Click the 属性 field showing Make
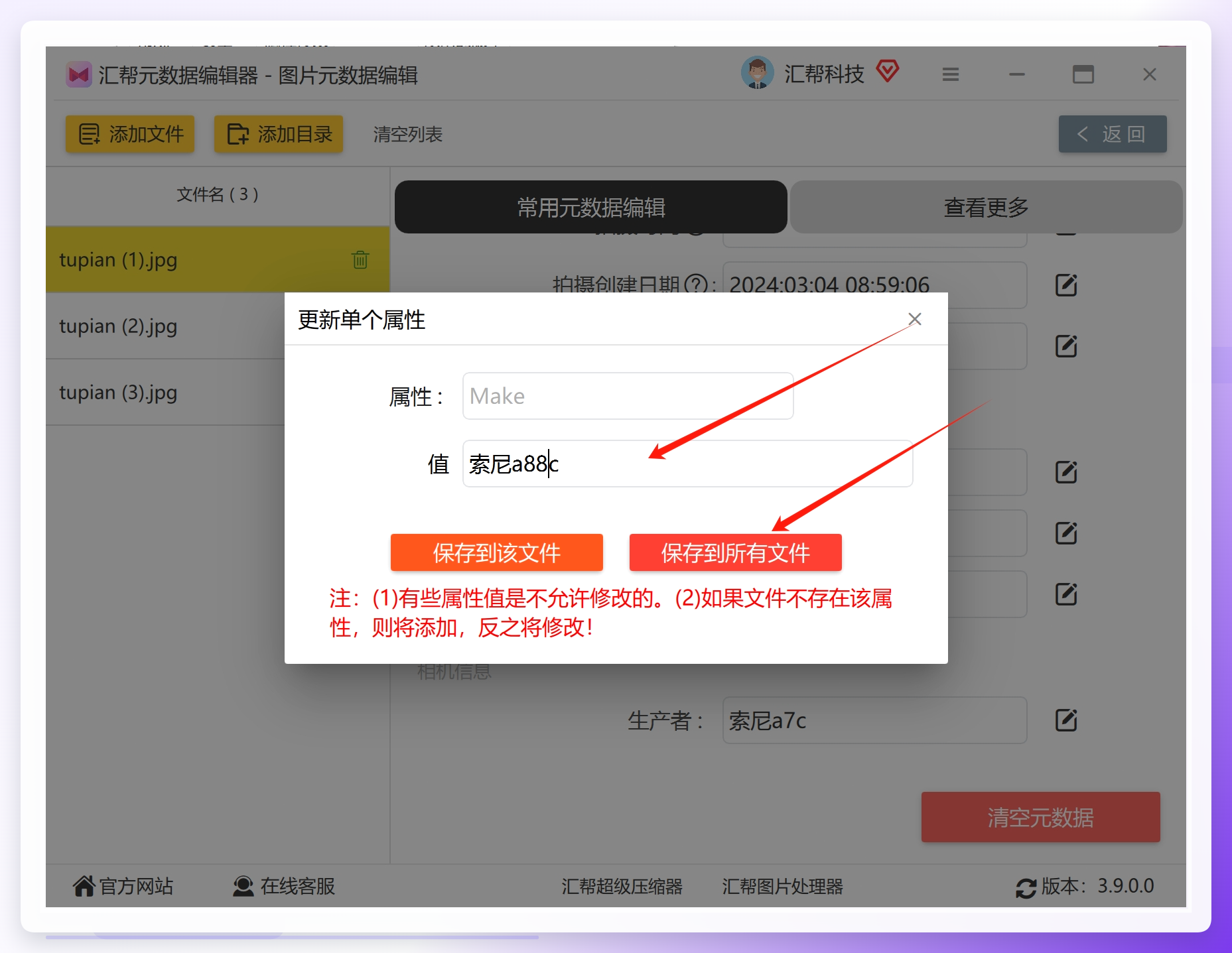1232x953 pixels. pos(628,396)
